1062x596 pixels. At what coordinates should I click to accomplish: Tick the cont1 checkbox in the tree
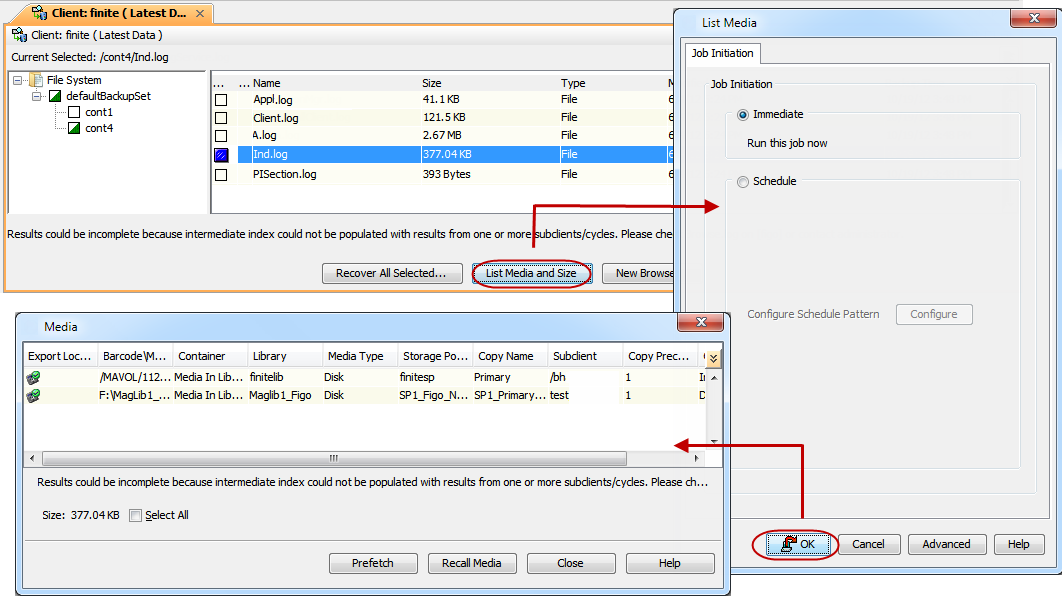coord(74,112)
